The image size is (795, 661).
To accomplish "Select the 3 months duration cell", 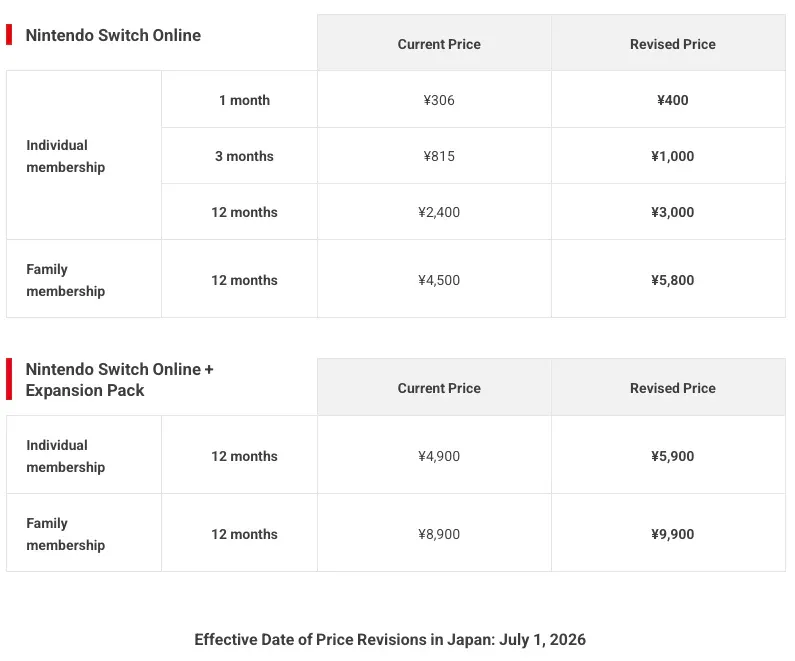I will (x=244, y=156).
